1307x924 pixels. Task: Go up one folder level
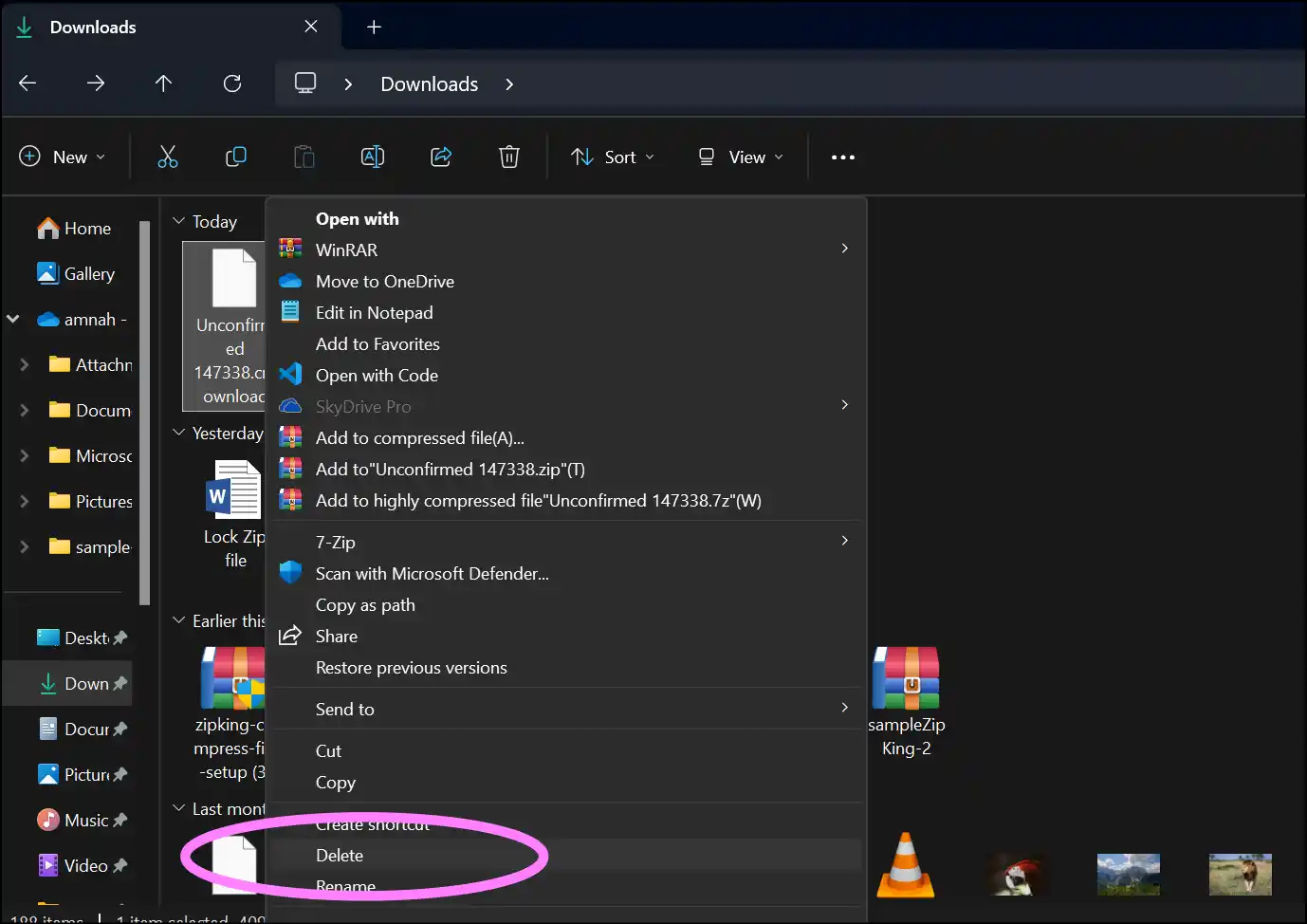click(164, 83)
